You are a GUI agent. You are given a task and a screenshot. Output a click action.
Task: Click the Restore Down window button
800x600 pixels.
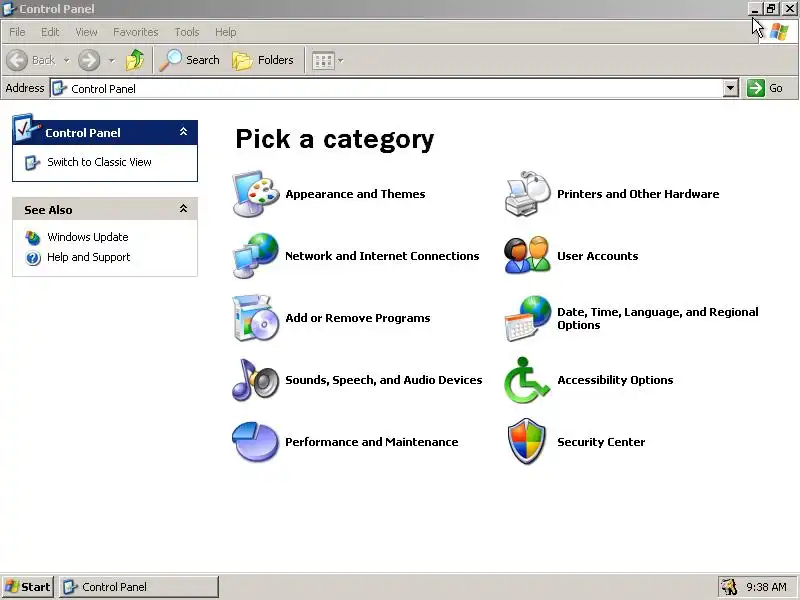(771, 9)
